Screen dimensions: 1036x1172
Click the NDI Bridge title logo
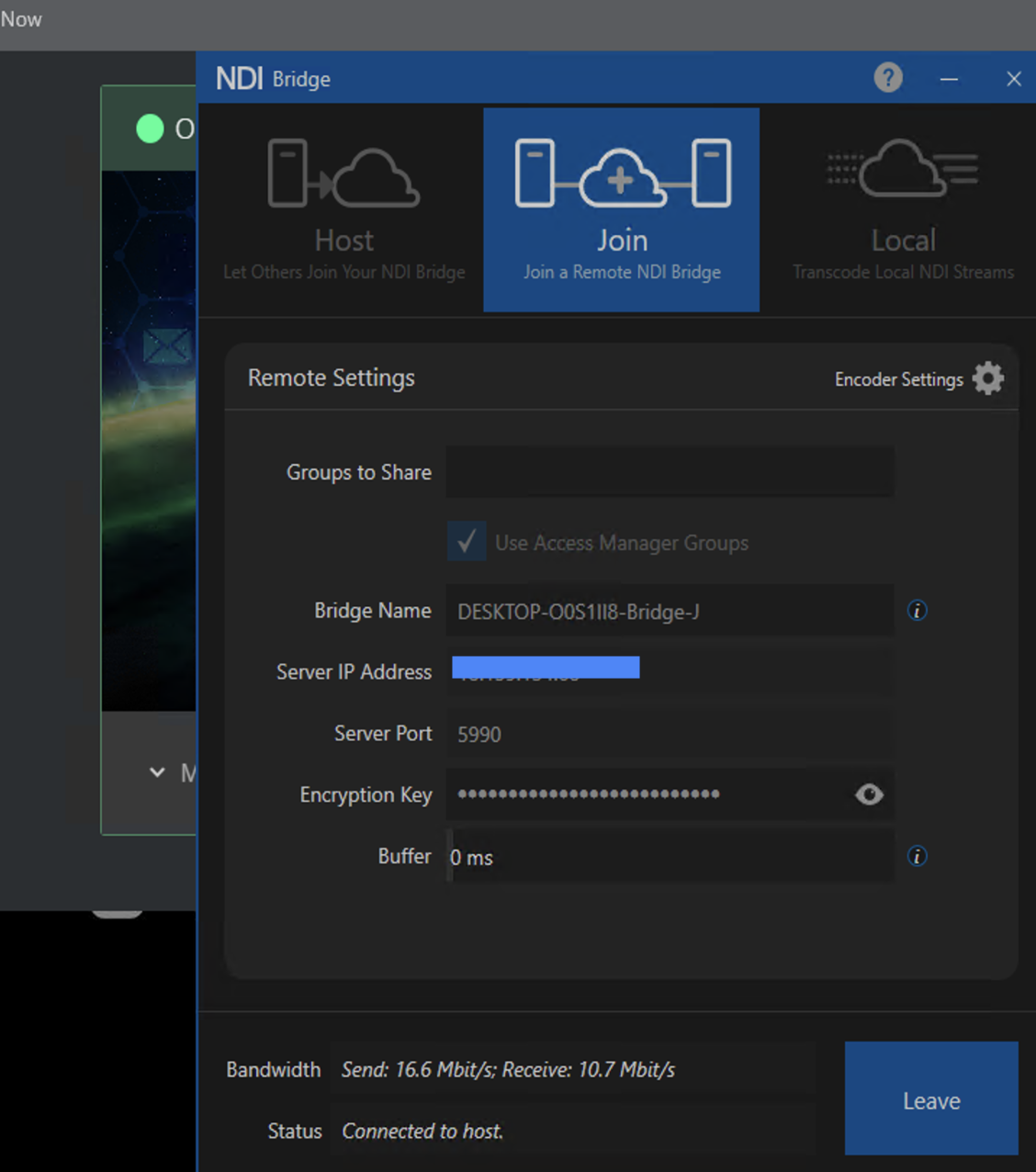pyautogui.click(x=273, y=79)
